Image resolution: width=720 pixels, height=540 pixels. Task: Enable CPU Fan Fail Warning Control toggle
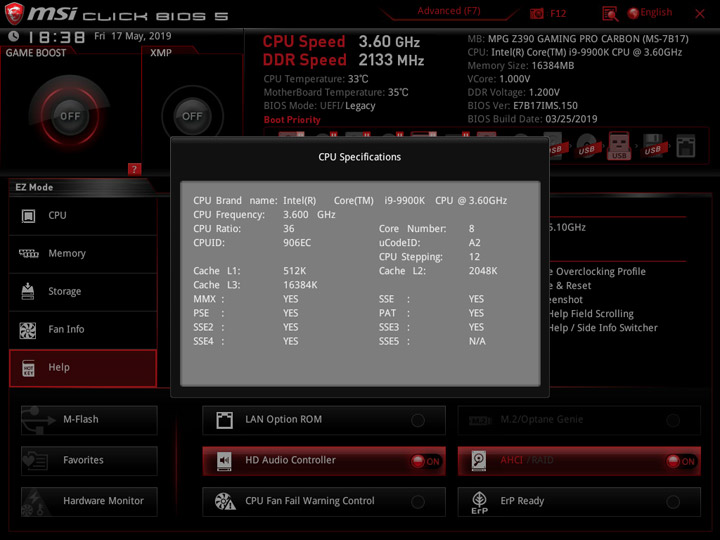point(418,502)
